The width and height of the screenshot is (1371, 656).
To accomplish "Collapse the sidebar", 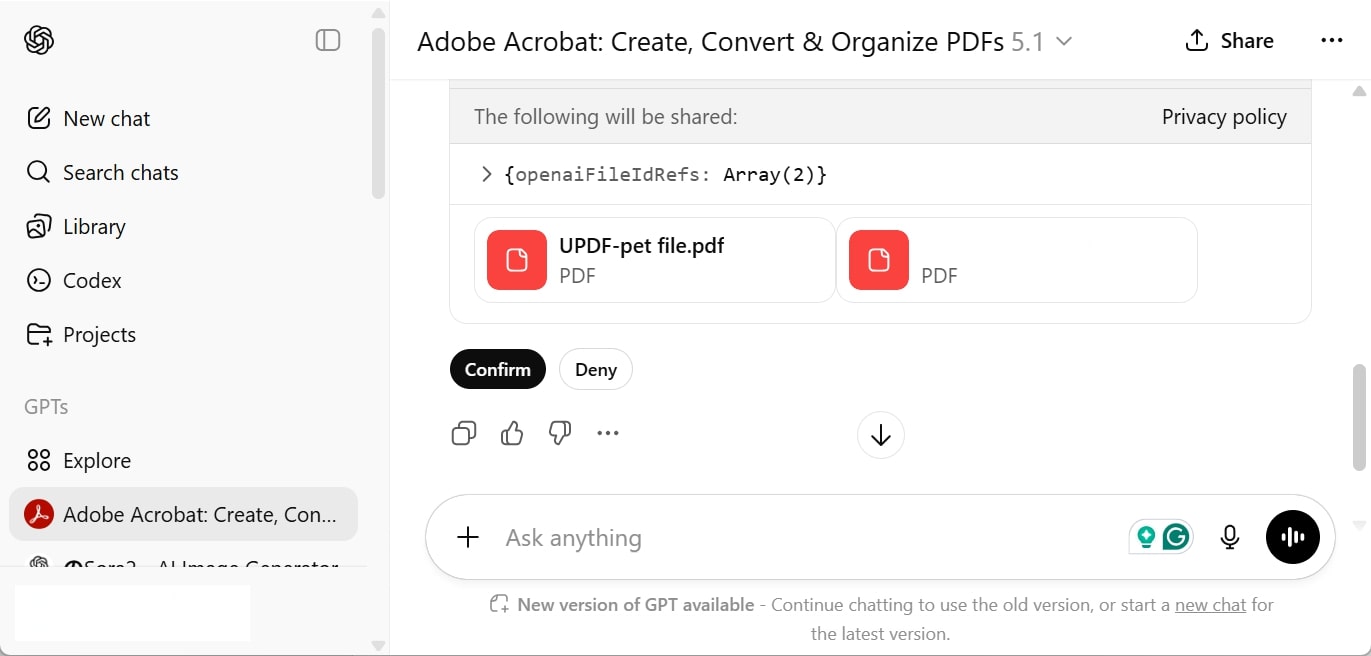I will coord(327,40).
